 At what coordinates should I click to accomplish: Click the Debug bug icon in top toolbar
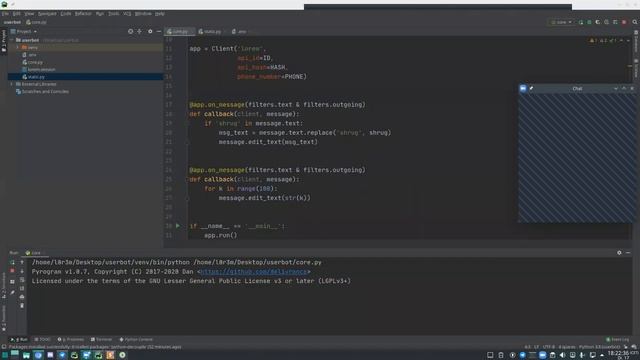[x=589, y=22]
